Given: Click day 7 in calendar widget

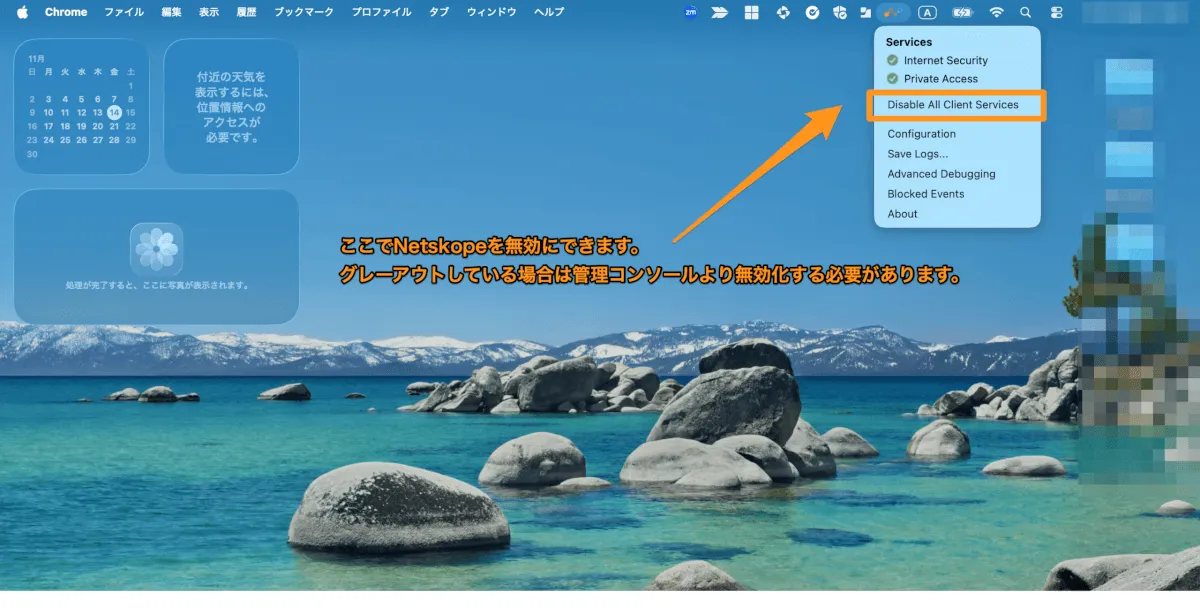Looking at the screenshot, I should (114, 99).
